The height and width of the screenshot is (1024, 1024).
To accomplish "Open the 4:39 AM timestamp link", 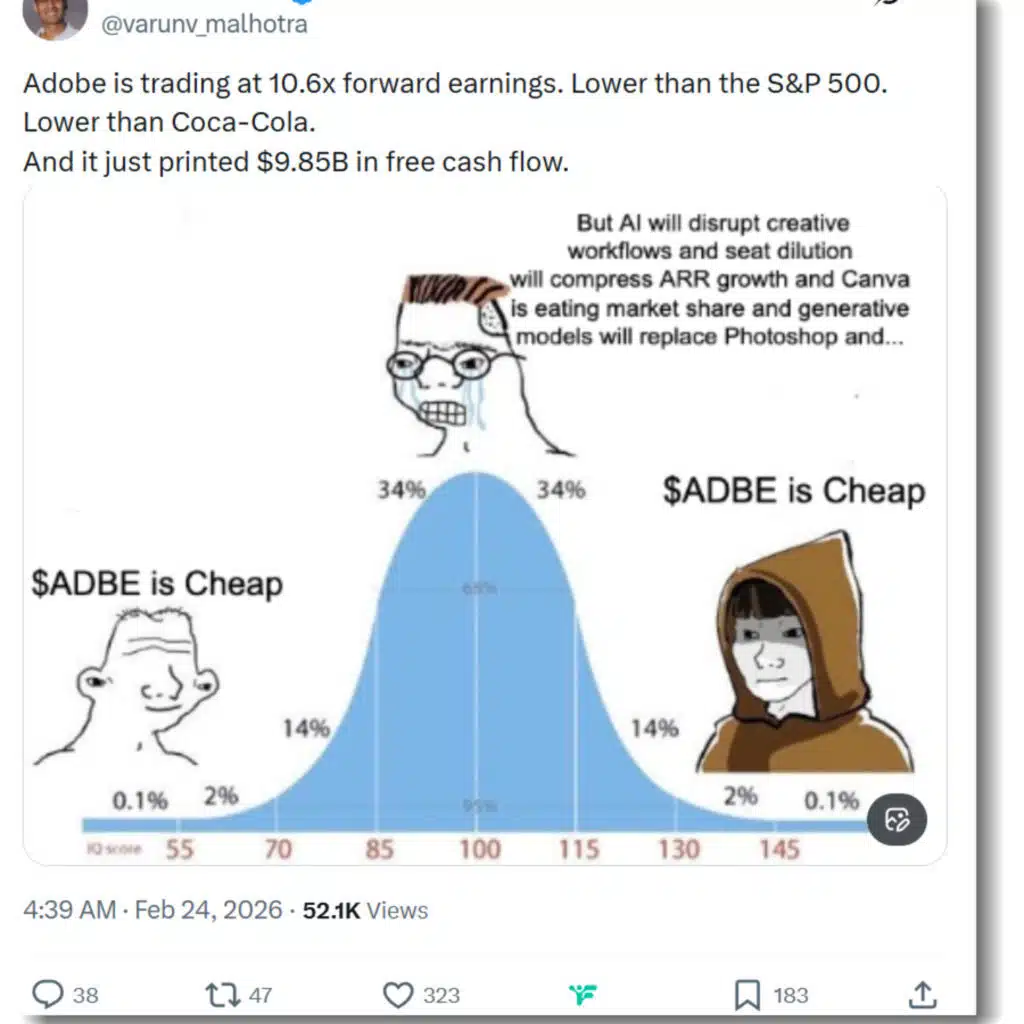I will [70, 910].
